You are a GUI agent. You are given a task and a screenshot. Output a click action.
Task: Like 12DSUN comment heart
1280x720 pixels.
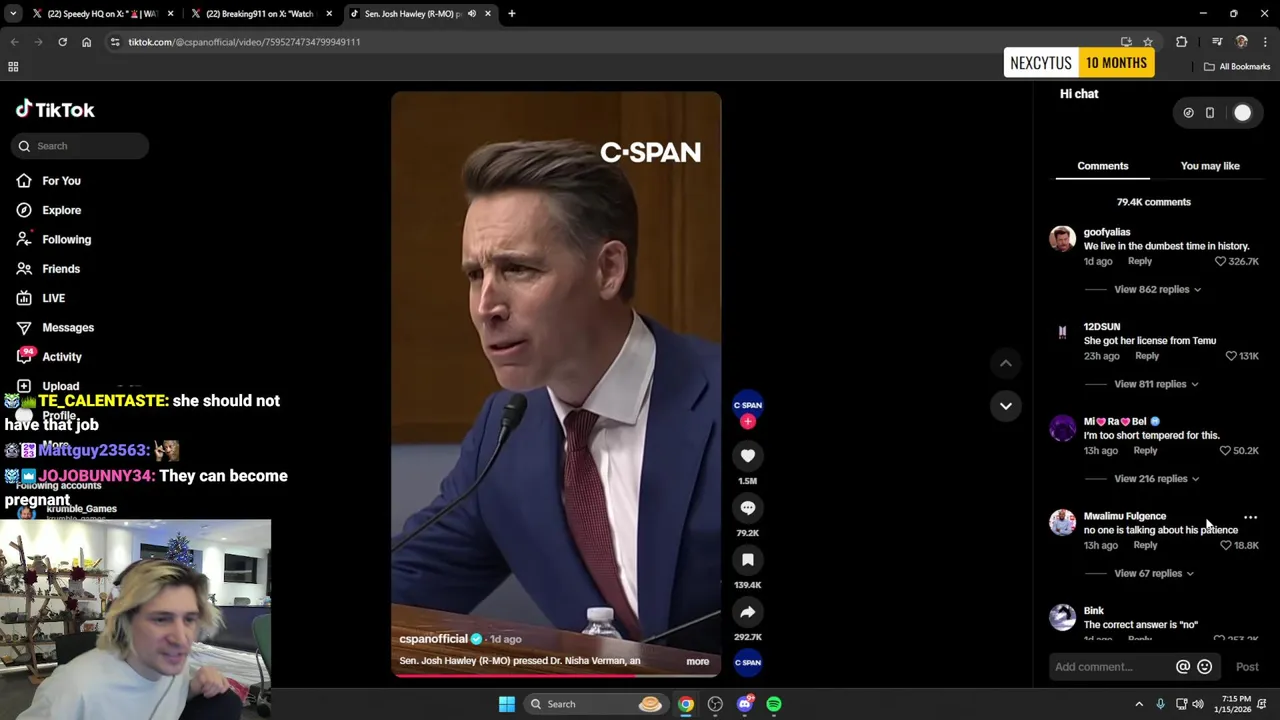click(1231, 356)
